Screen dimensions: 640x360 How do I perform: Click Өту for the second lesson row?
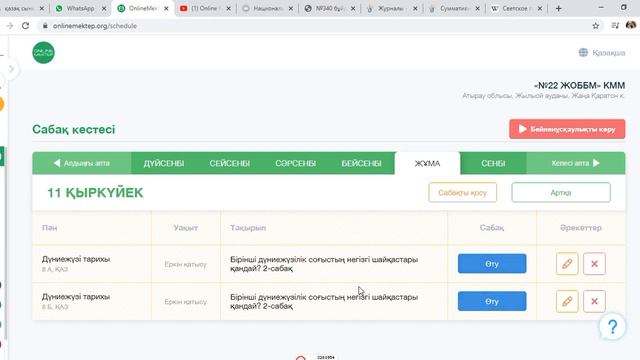click(492, 301)
